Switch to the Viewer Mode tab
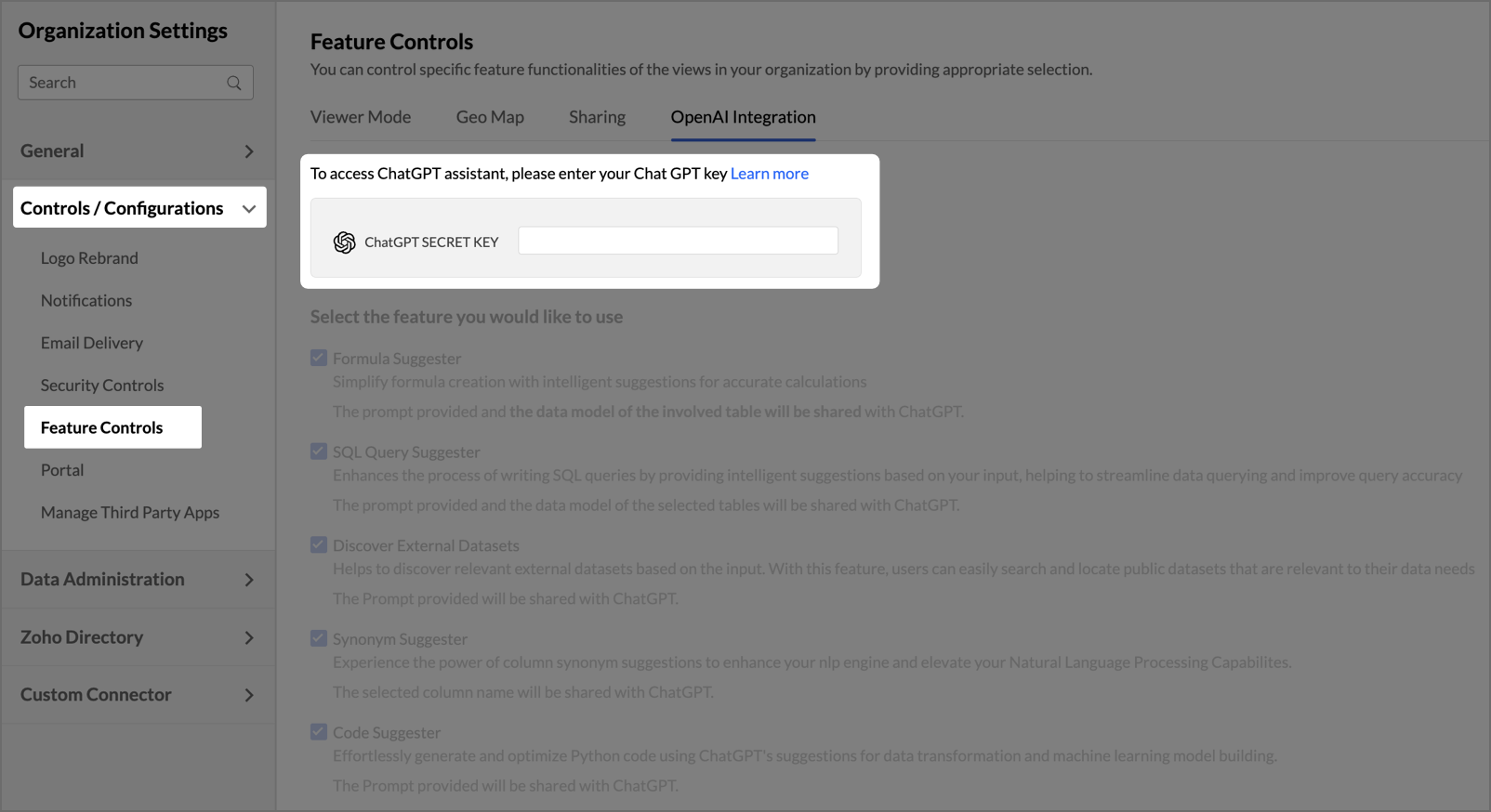 tap(361, 117)
